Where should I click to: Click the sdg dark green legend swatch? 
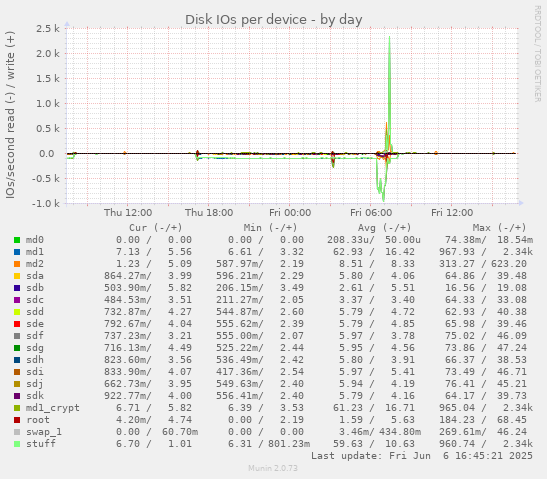point(17,348)
